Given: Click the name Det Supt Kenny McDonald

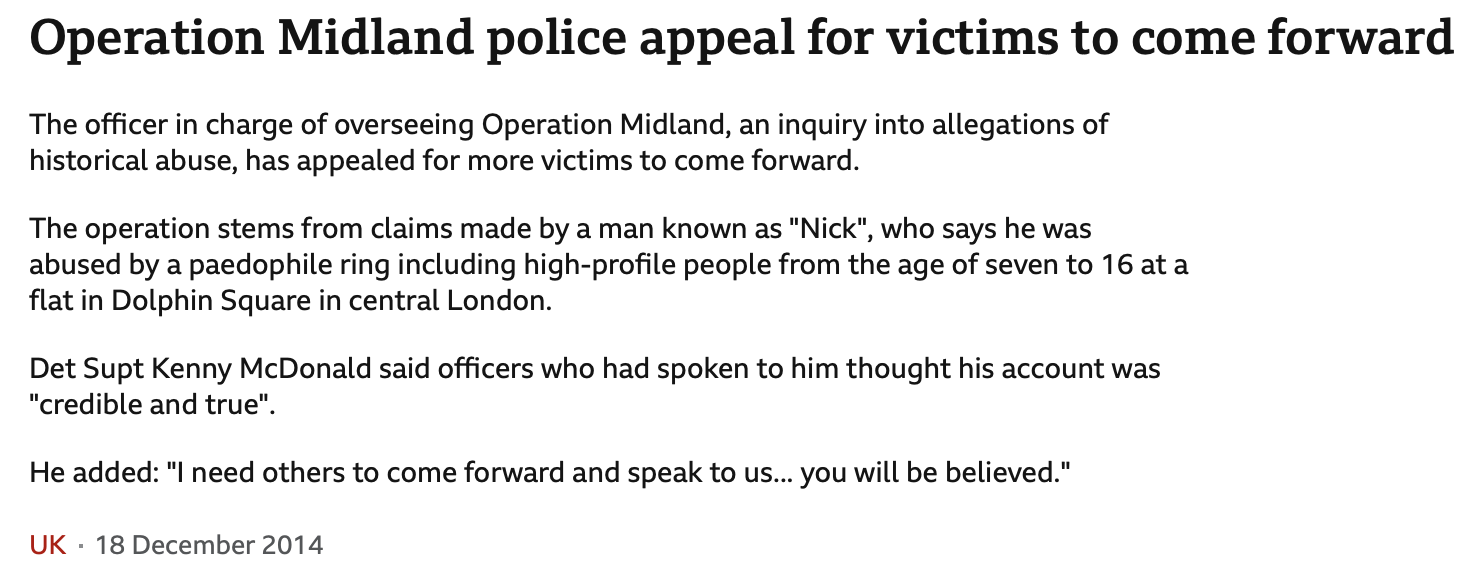Looking at the screenshot, I should tap(204, 370).
